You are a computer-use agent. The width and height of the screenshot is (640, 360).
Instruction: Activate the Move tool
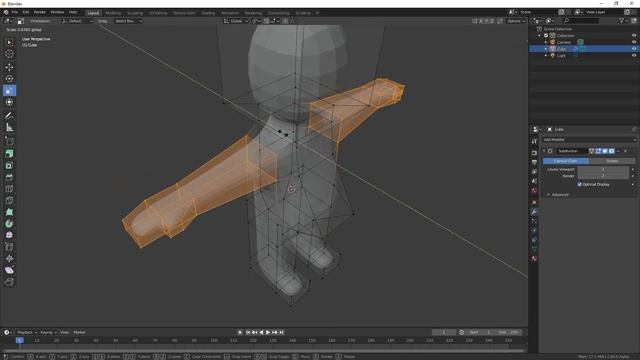9,67
